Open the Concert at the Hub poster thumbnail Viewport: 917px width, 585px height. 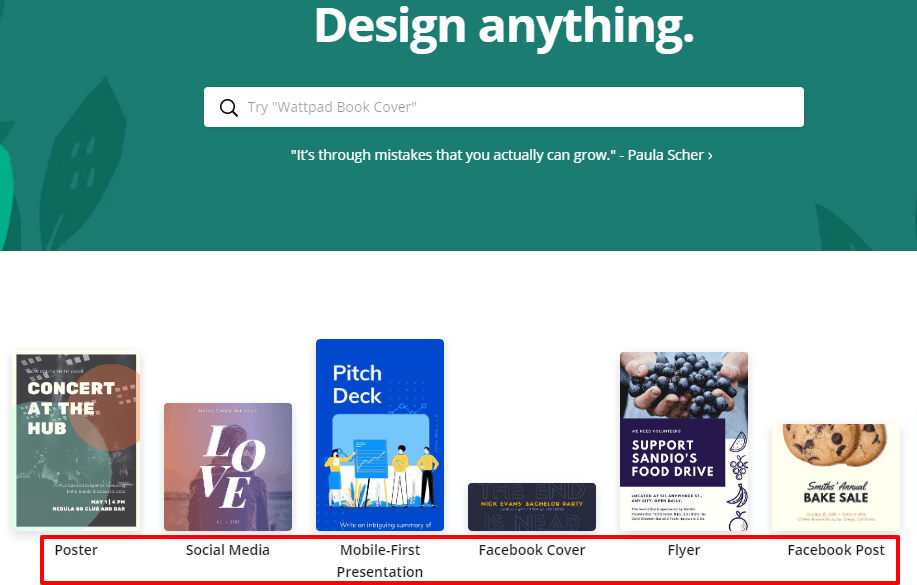pos(76,440)
